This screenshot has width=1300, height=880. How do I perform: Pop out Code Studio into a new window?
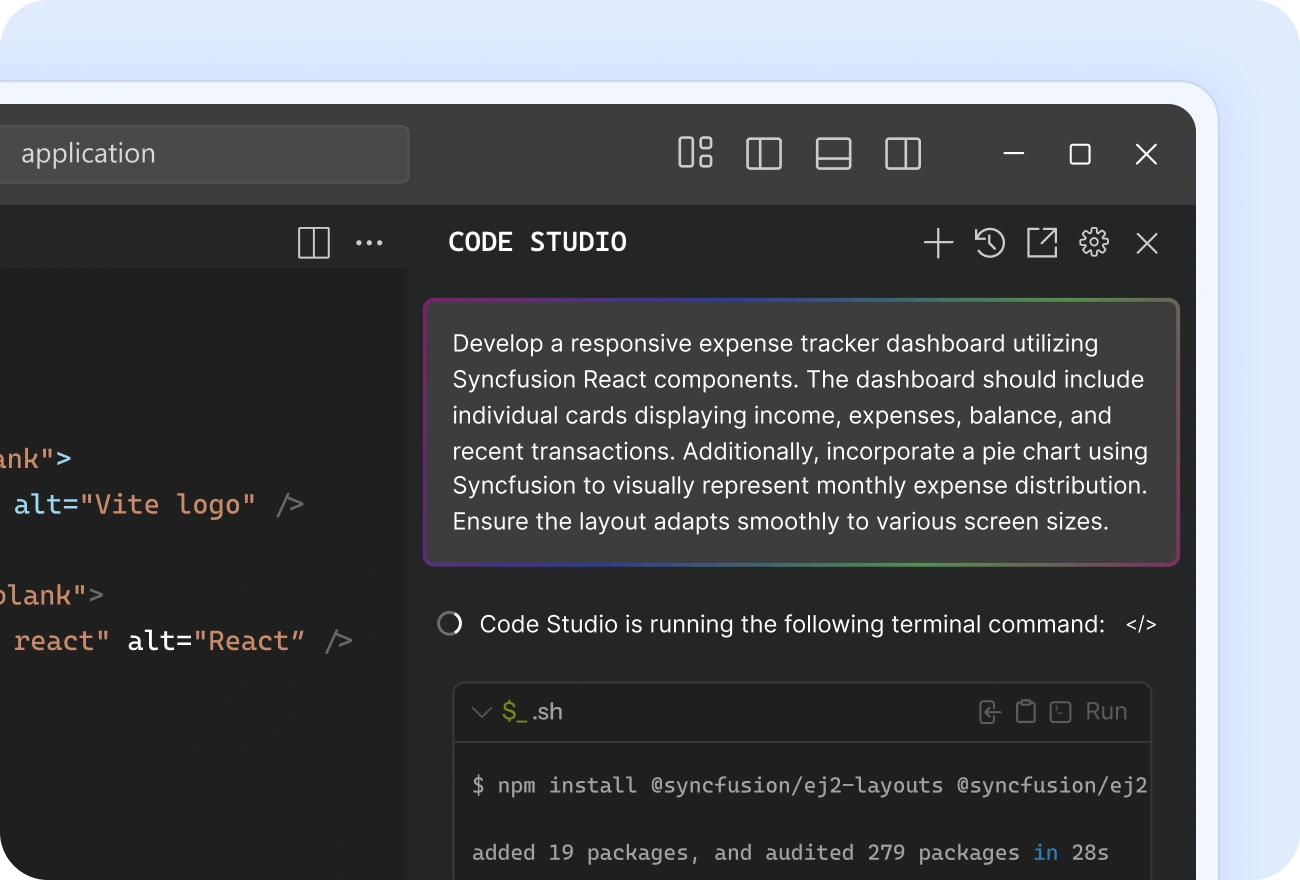coord(1042,243)
